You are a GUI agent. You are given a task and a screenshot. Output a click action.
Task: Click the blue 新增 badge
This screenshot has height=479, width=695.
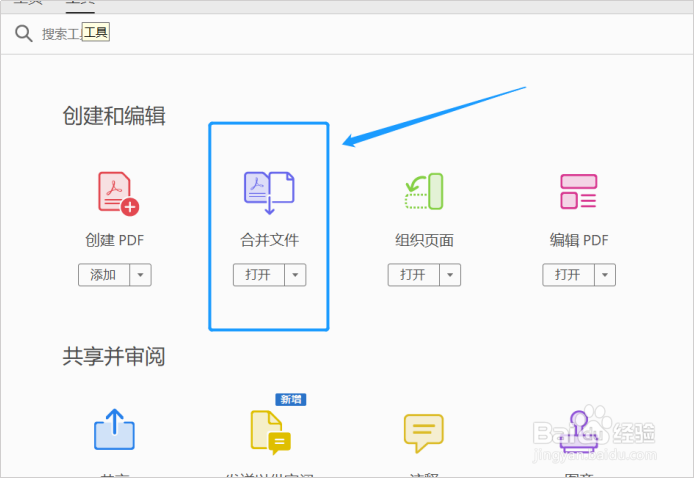tap(291, 399)
